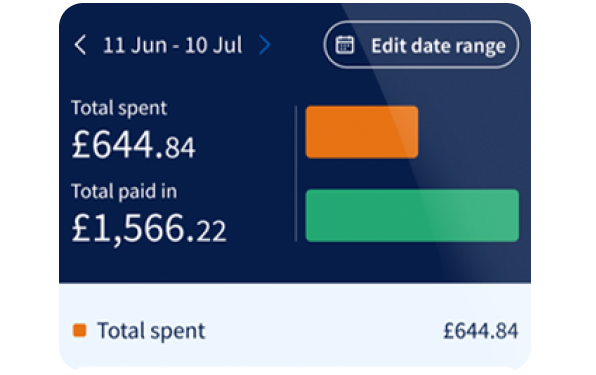Viewport: 596px width, 375px height.
Task: Click the £644.84 amount in the bottom row
Action: coord(481,331)
